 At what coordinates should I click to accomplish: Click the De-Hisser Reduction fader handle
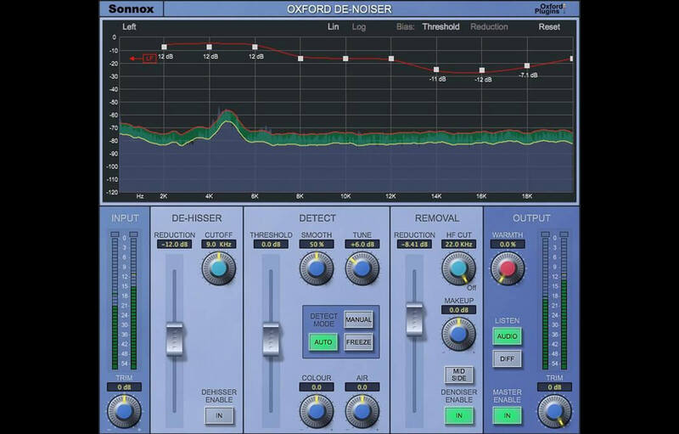(175, 339)
